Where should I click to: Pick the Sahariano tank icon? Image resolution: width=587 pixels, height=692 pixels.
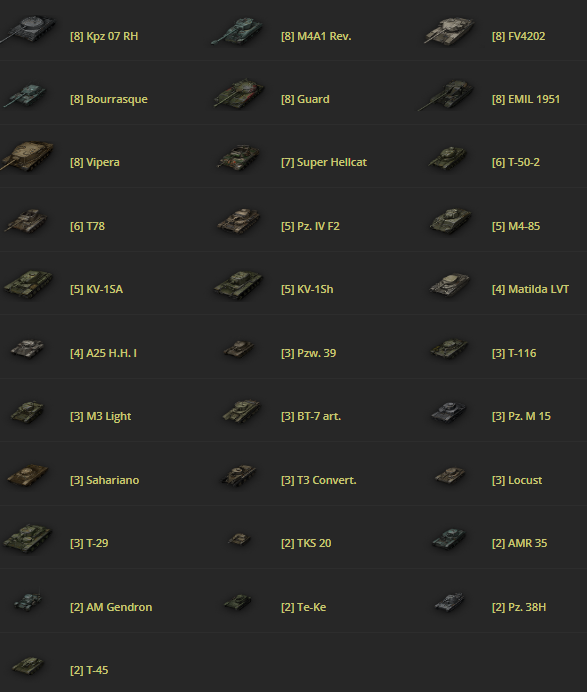28,474
